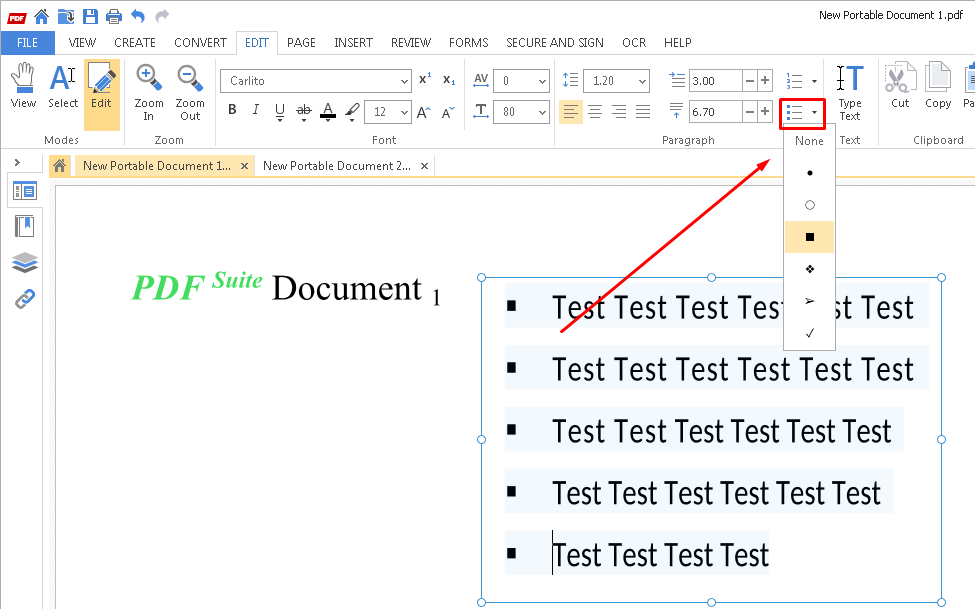This screenshot has height=609, width=975.
Task: Toggle underline formatting
Action: tap(280, 111)
